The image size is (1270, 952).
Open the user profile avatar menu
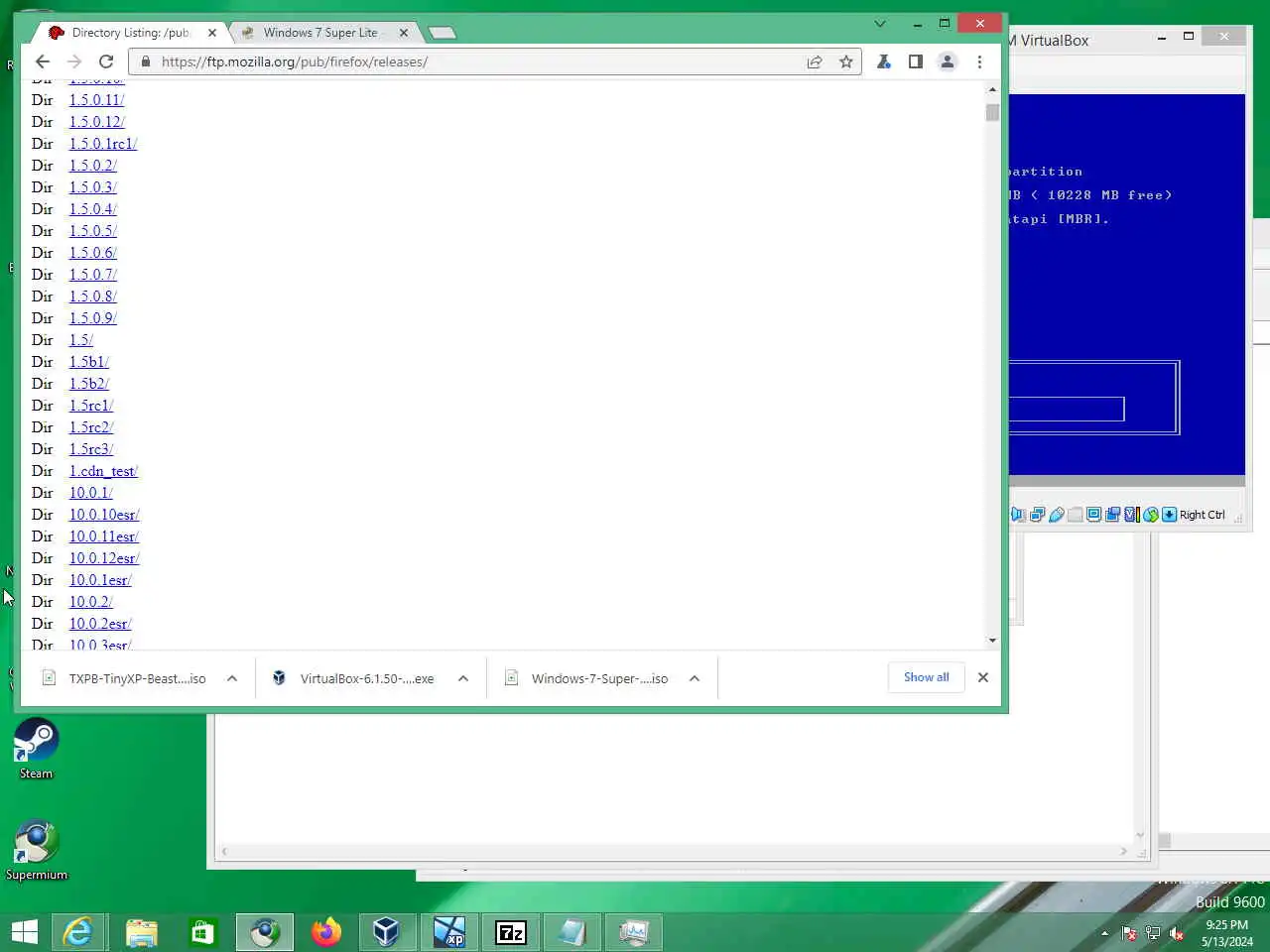coord(948,61)
